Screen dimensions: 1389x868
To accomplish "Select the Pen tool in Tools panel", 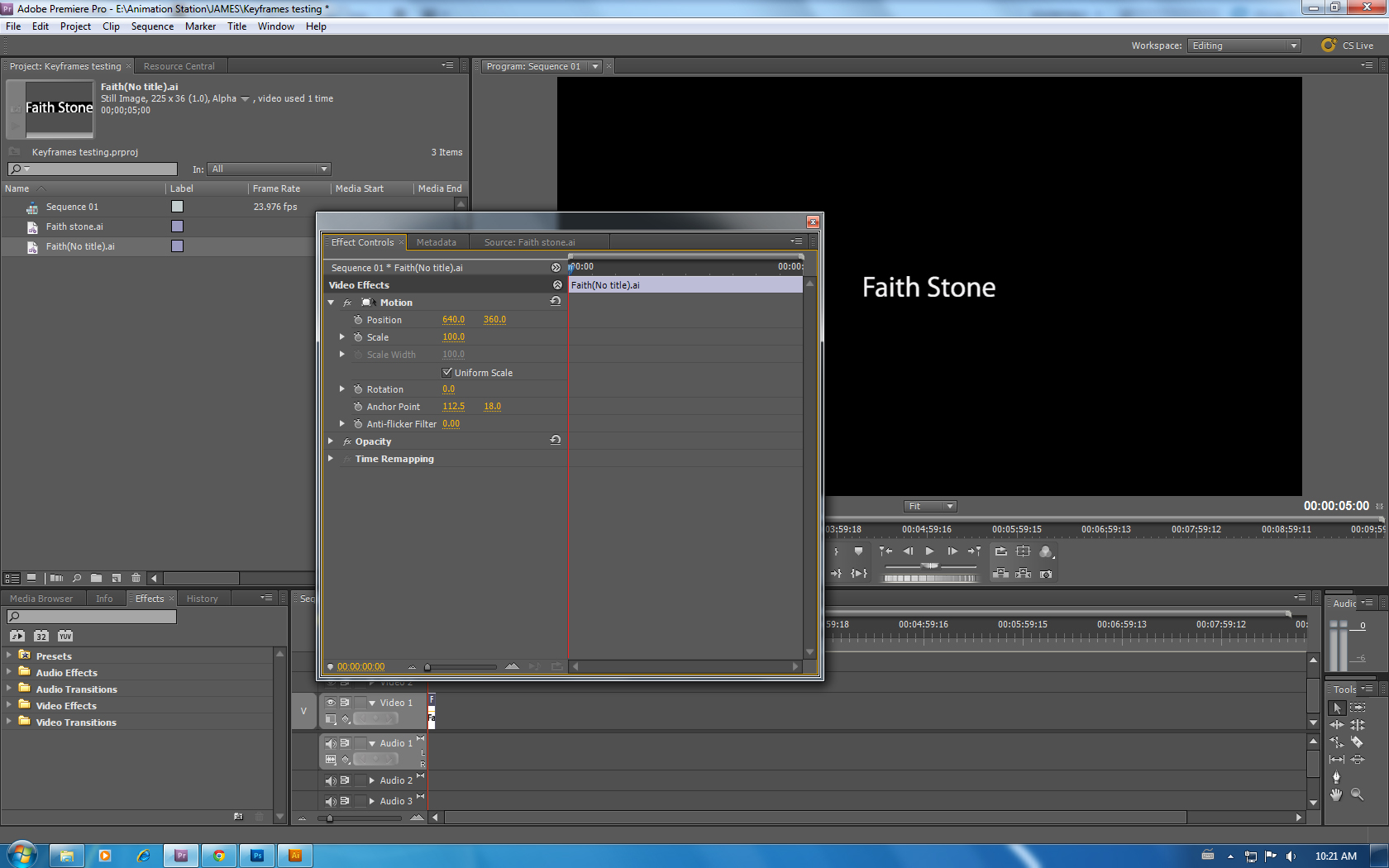I will tap(1336, 777).
